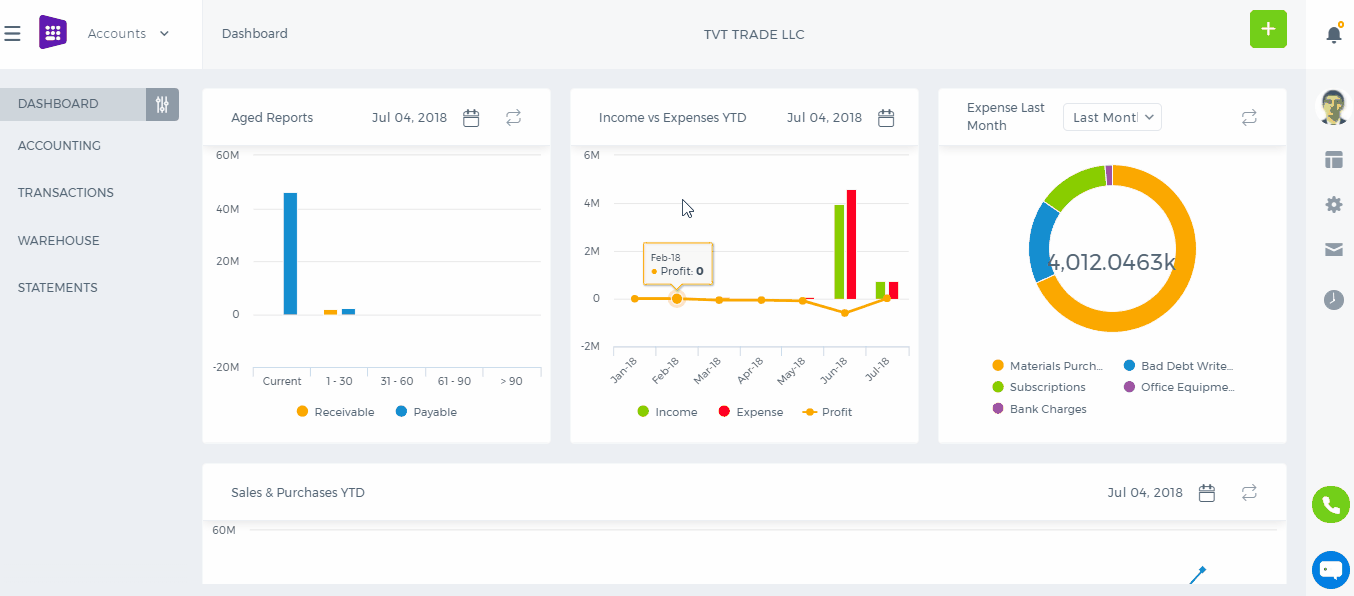The image size is (1354, 596).
Task: Toggle Expense series in chart legend
Action: tap(750, 412)
